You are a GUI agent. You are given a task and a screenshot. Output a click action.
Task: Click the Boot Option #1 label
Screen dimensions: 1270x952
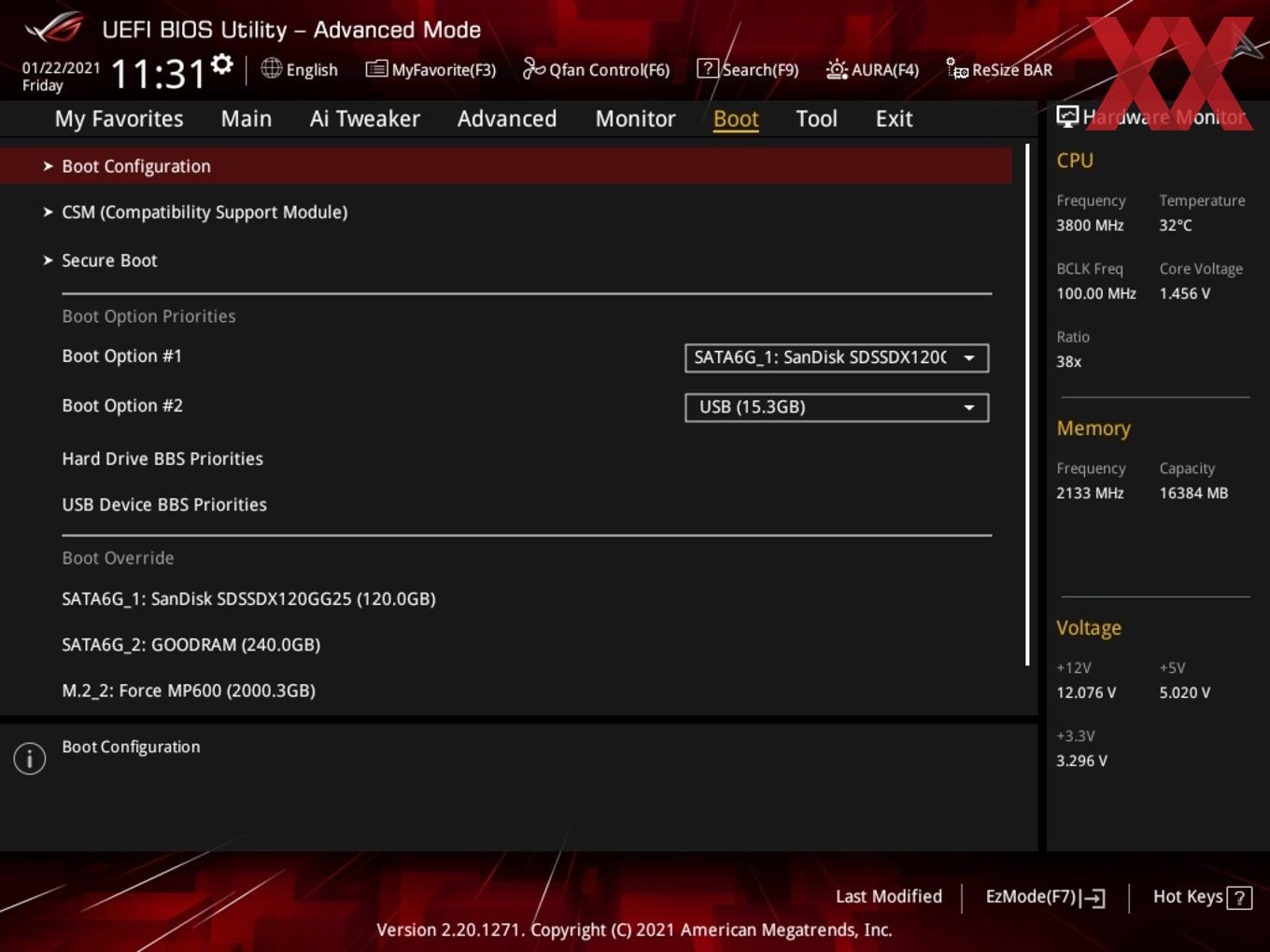coord(121,356)
